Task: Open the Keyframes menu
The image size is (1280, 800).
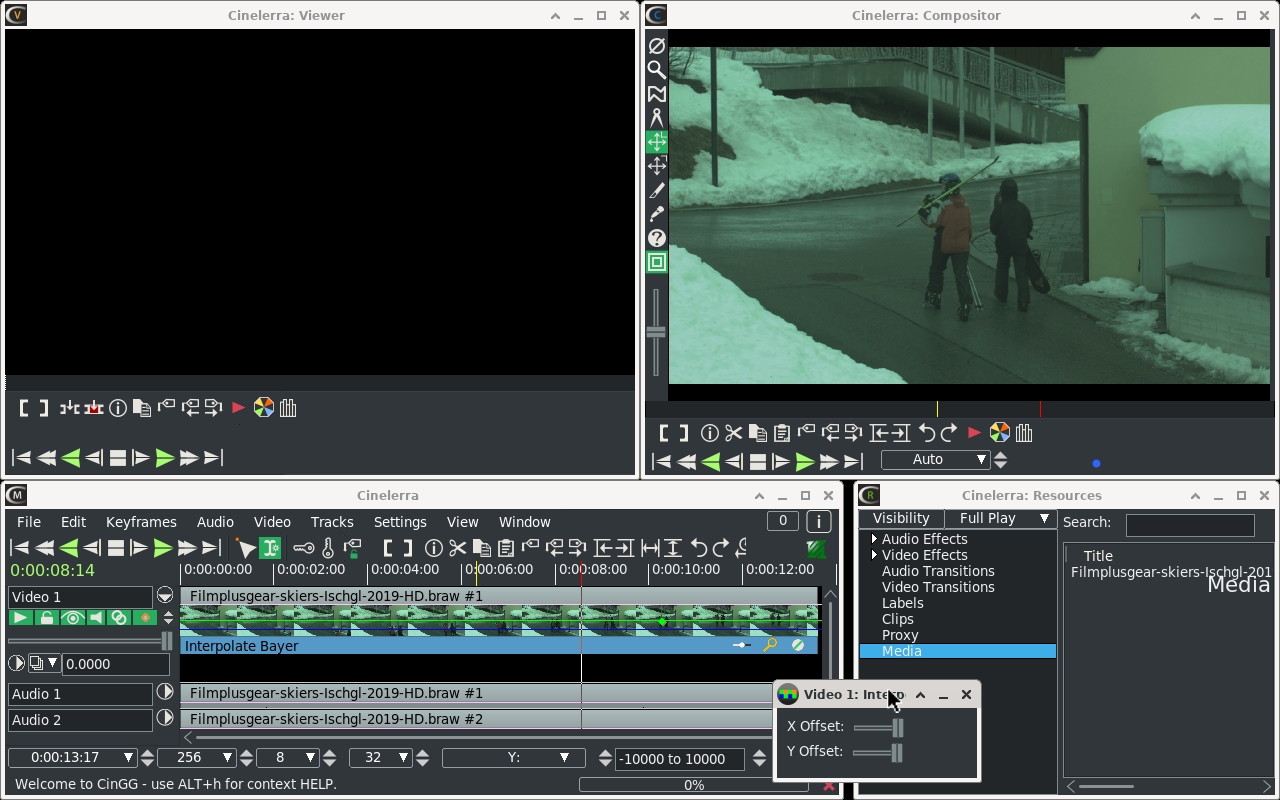Action: tap(141, 522)
